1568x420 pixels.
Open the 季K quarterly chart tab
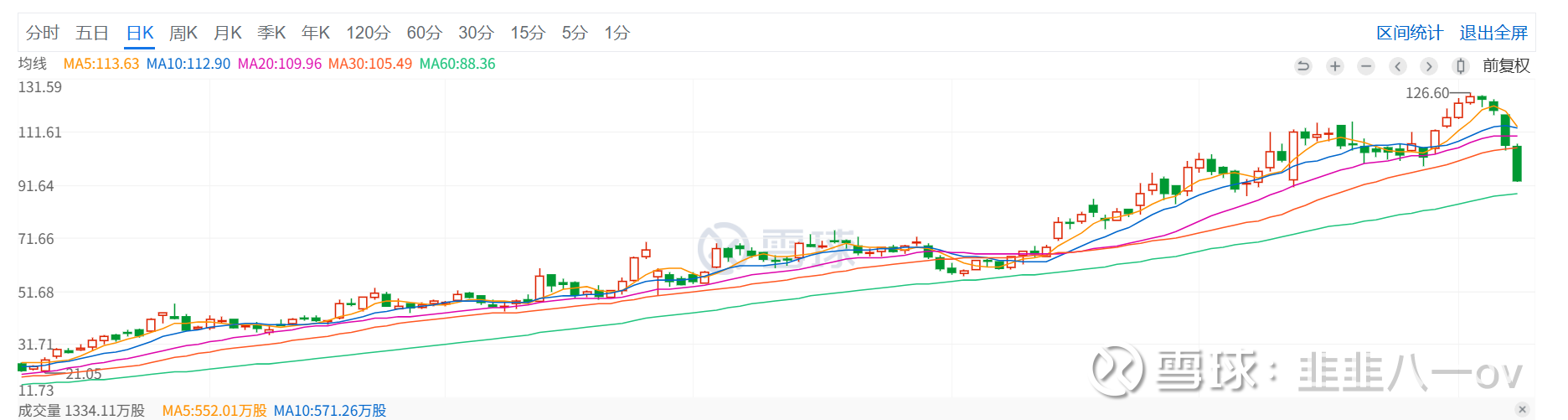271,33
